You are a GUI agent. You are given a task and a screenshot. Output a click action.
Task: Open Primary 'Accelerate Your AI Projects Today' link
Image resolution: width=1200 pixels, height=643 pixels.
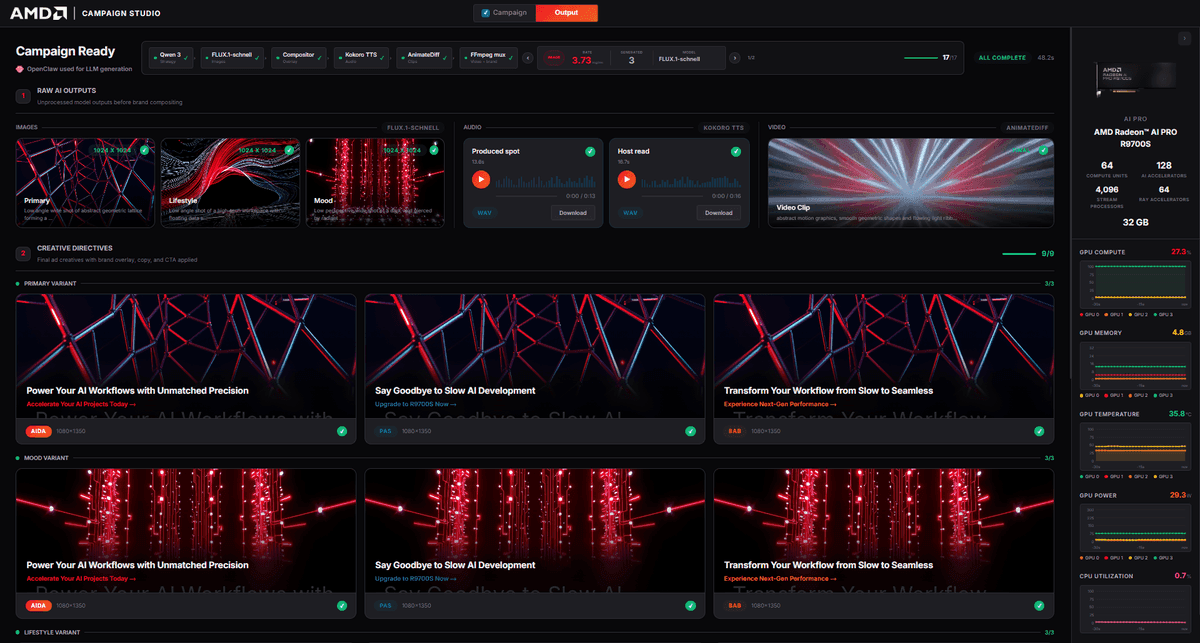click(x=80, y=404)
